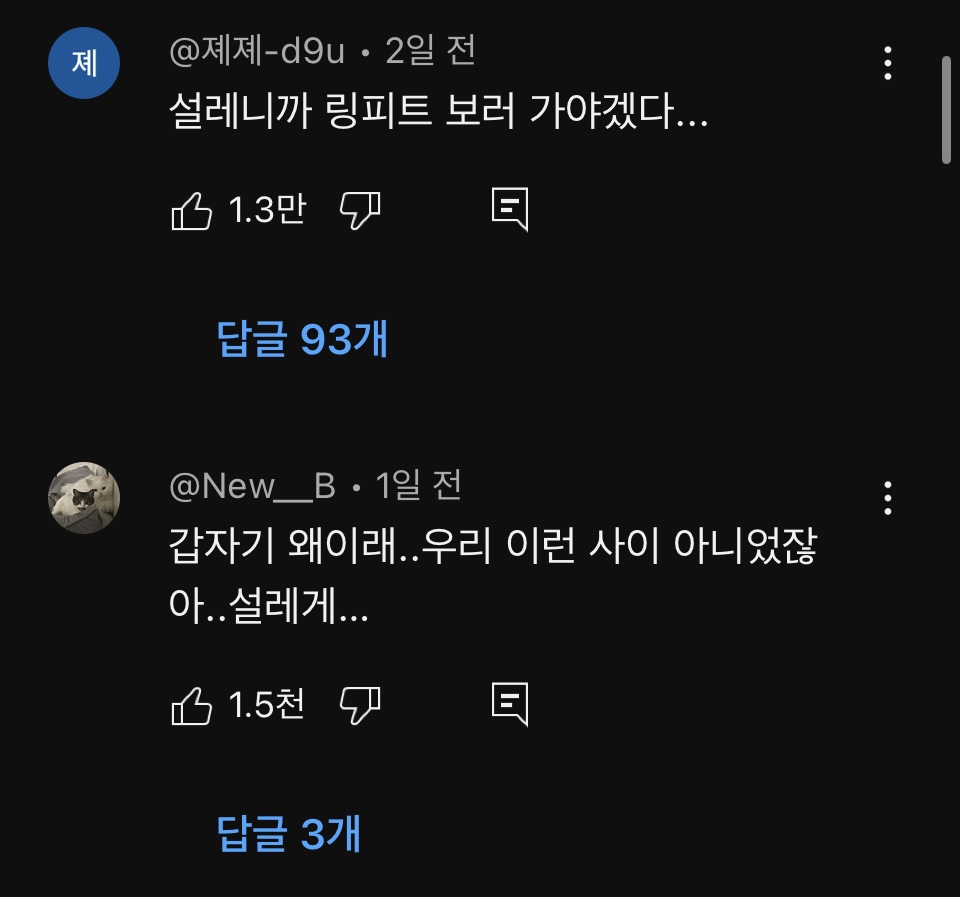Click the comment text 설레니까 링피트 보러 가야겠다
Screen dimensions: 960x897
(438, 111)
